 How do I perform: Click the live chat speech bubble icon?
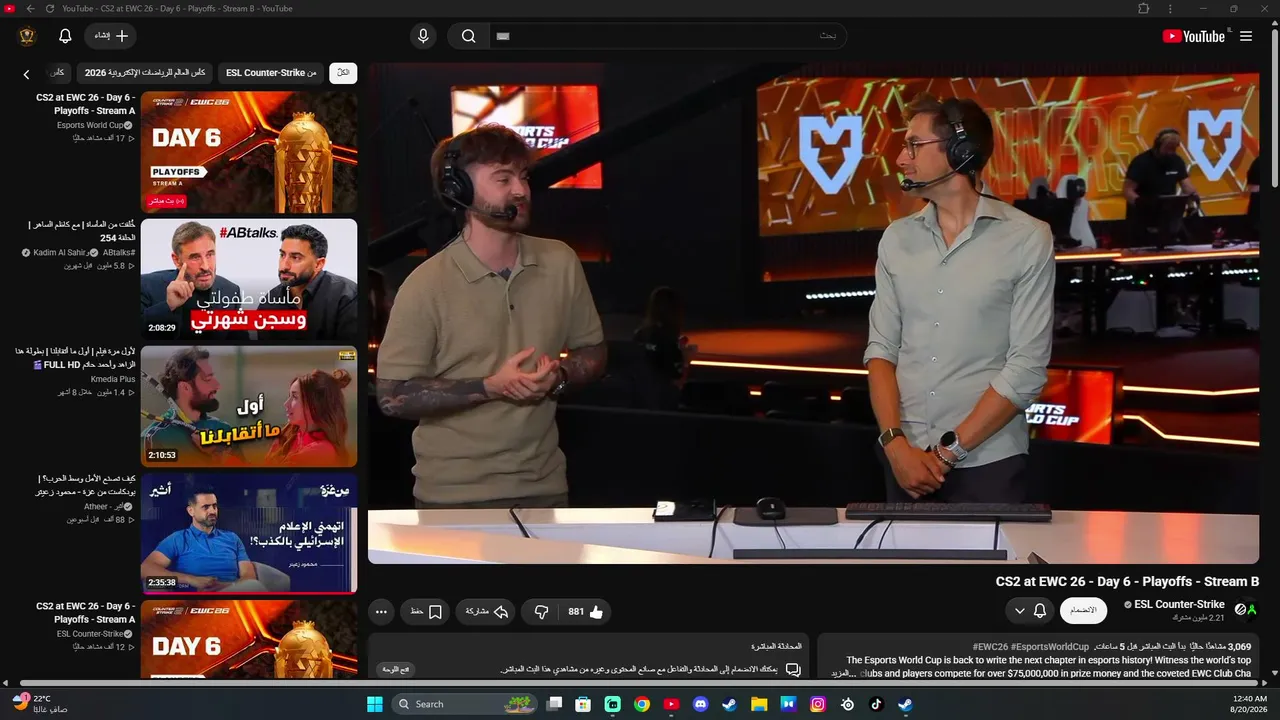coord(793,670)
